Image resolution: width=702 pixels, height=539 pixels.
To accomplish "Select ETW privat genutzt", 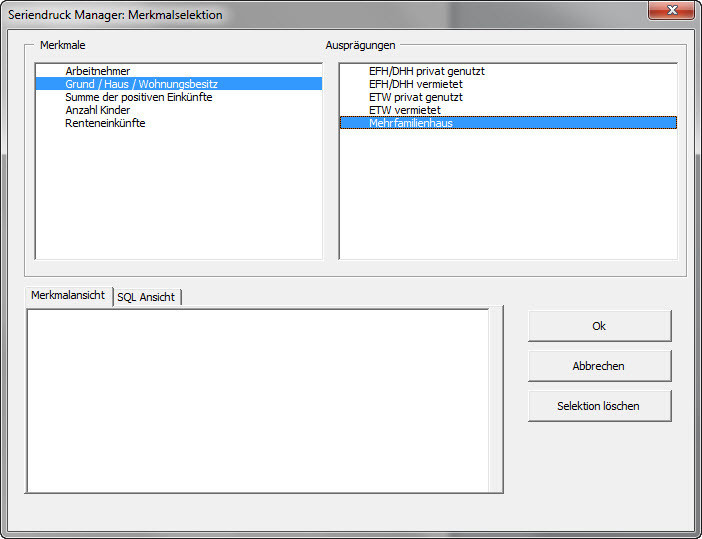I will tap(508, 97).
